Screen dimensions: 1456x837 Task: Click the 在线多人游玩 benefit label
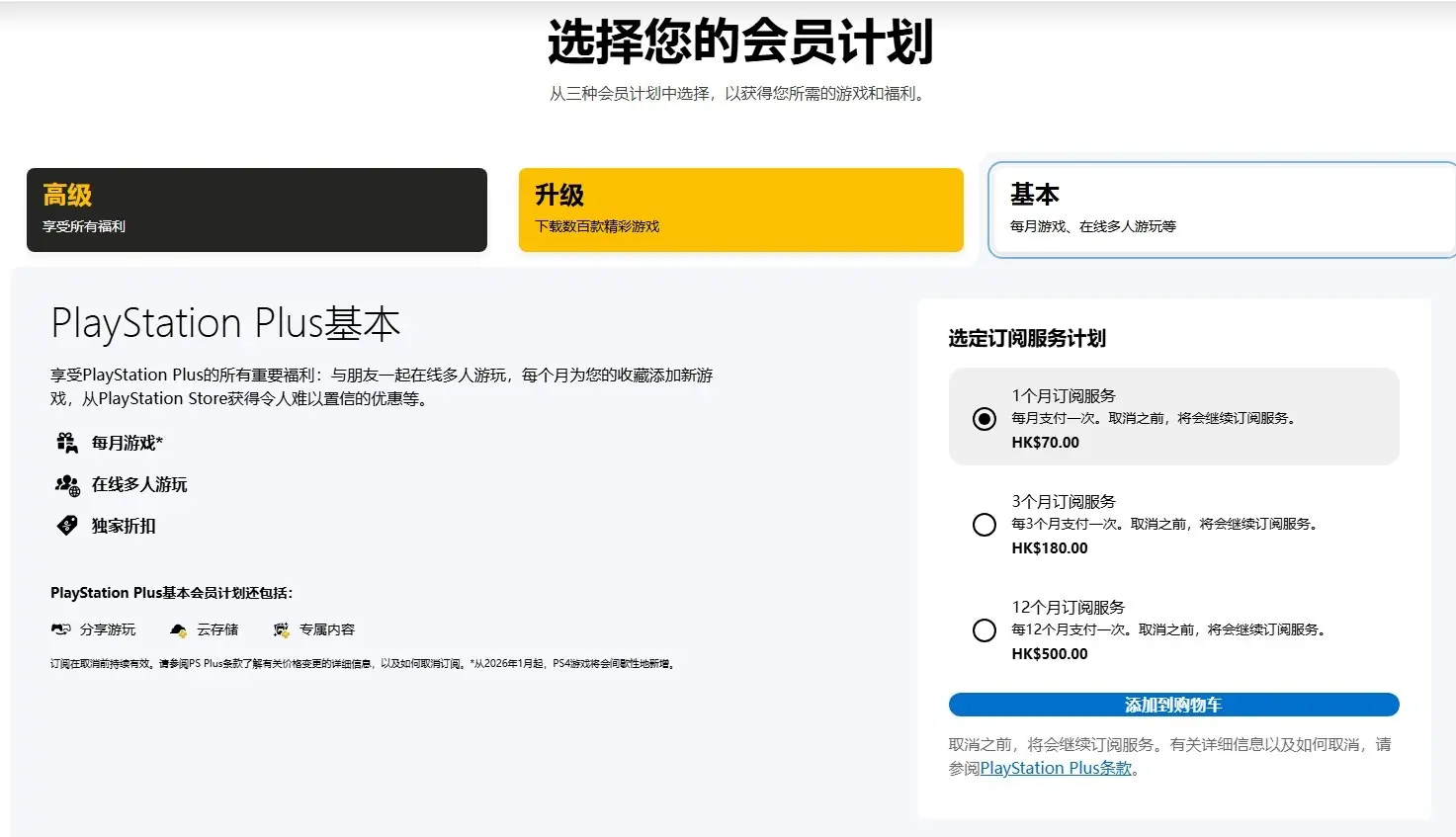[x=139, y=484]
